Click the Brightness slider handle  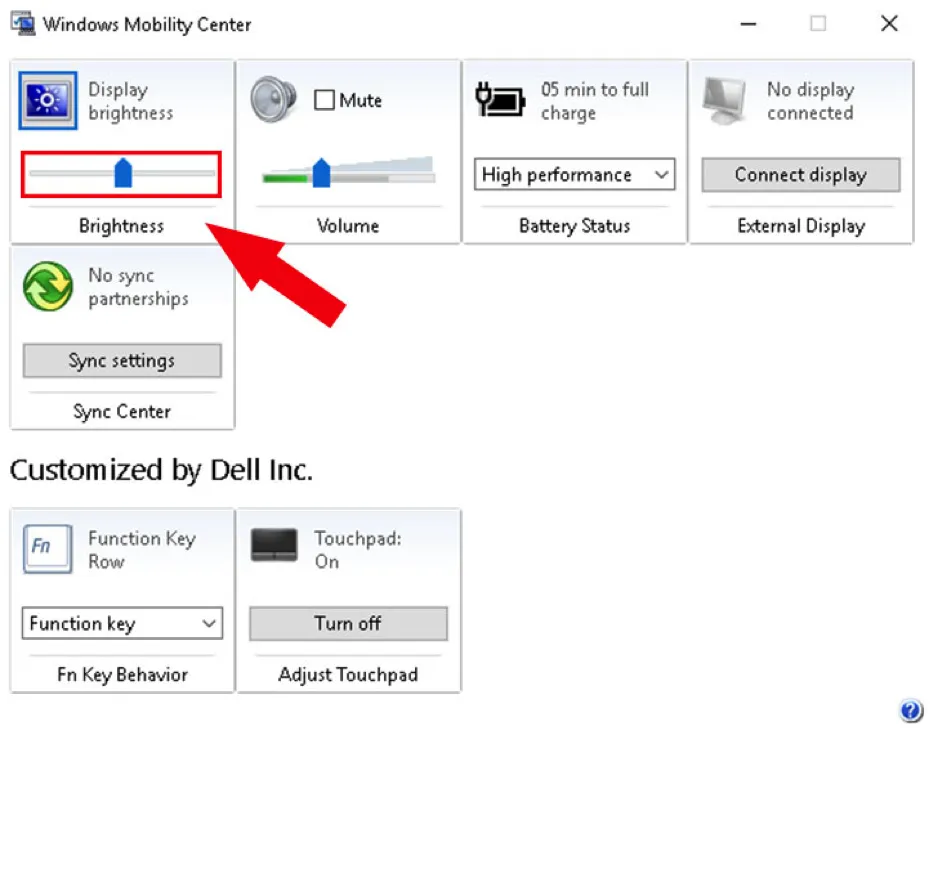click(123, 173)
